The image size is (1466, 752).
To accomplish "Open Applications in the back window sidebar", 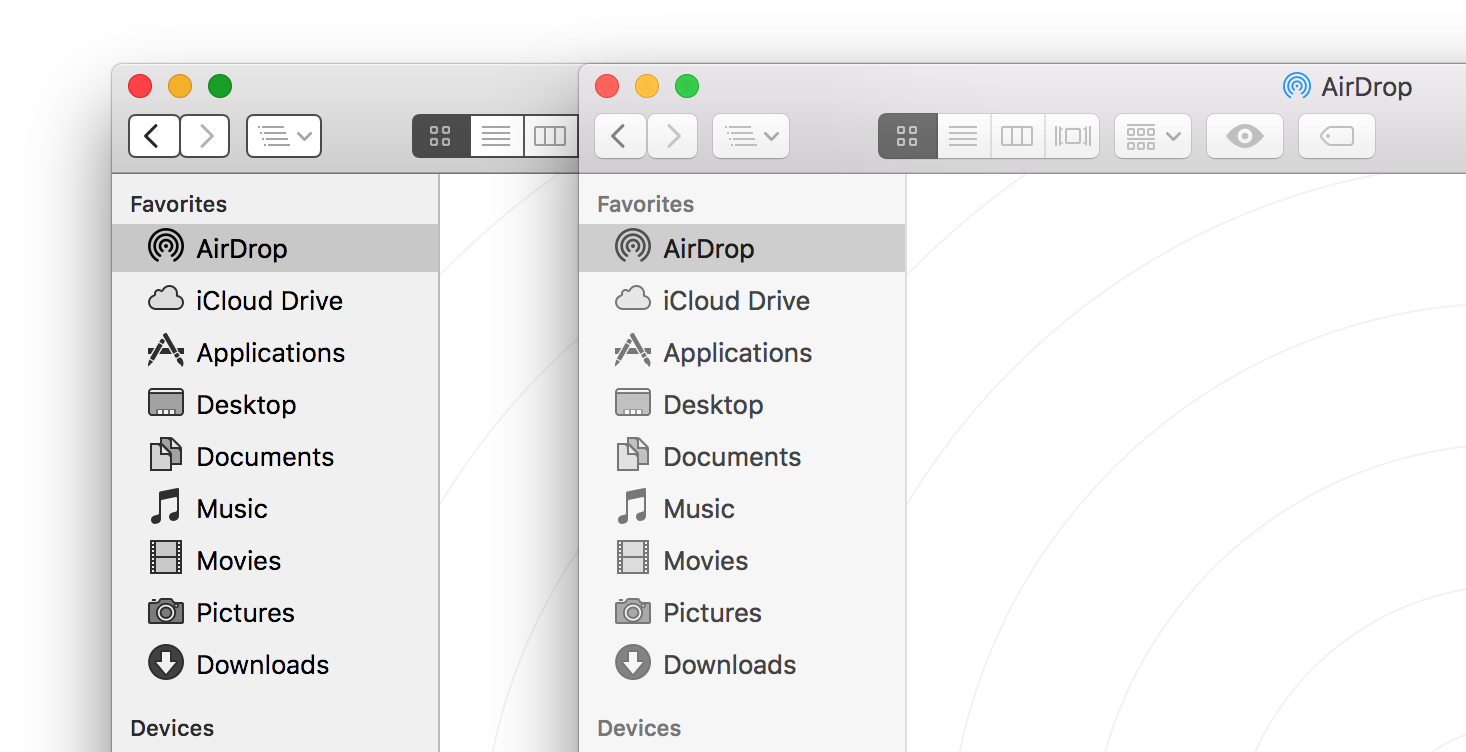I will coord(275,352).
